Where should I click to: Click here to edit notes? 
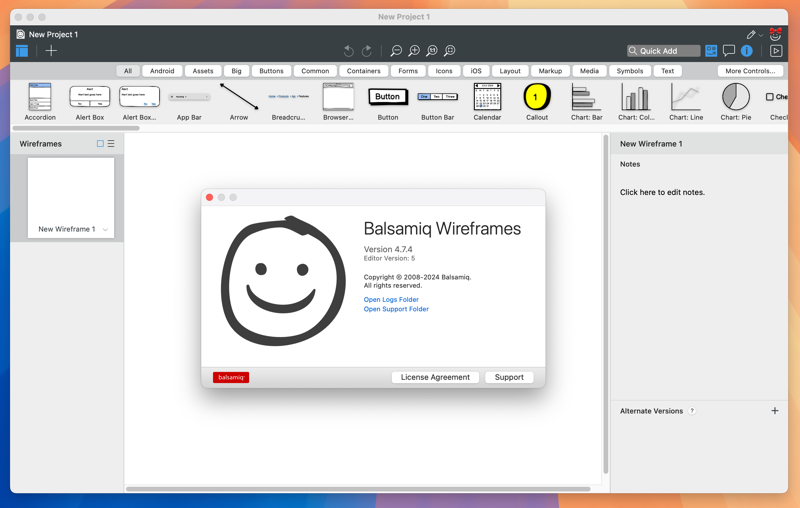coord(662,192)
